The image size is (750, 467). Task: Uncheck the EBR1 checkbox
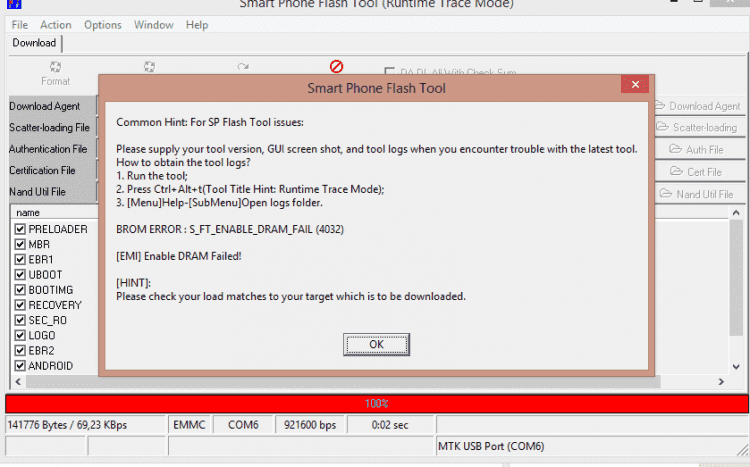[x=20, y=260]
